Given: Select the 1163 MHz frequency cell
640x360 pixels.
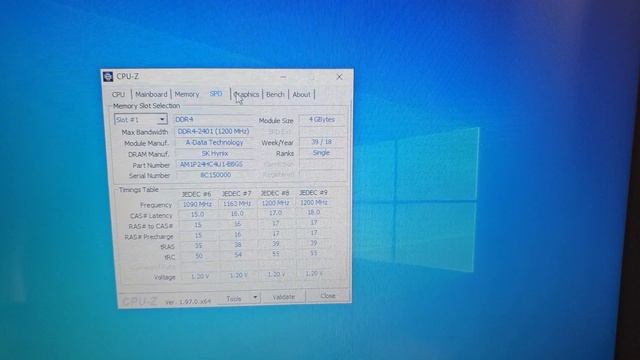Looking at the screenshot, I should click(x=237, y=203).
